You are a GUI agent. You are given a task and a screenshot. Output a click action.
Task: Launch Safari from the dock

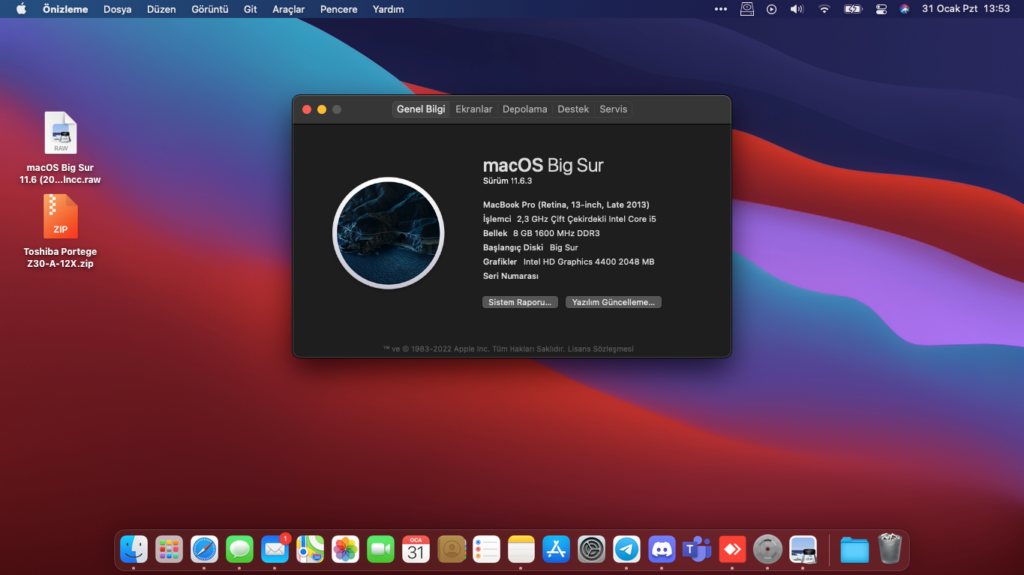coord(204,550)
